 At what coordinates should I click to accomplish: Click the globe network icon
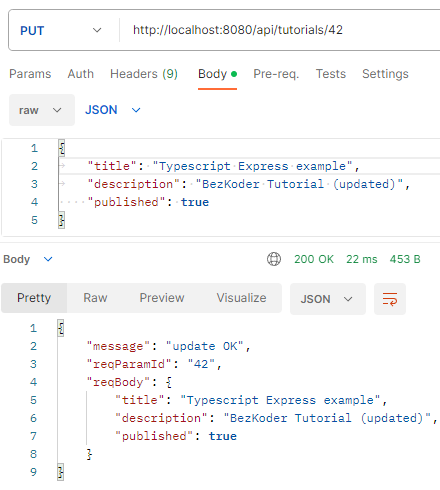click(x=274, y=259)
